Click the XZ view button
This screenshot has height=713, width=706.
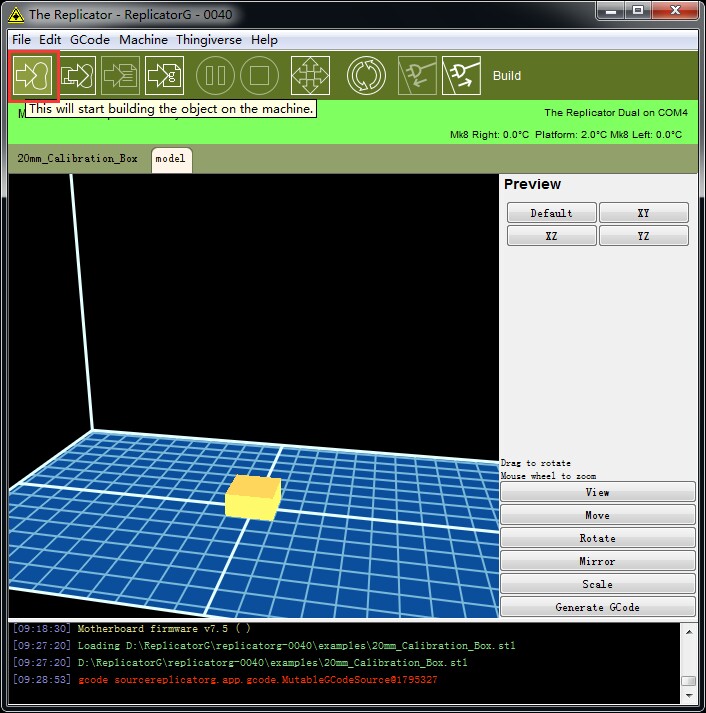[551, 236]
